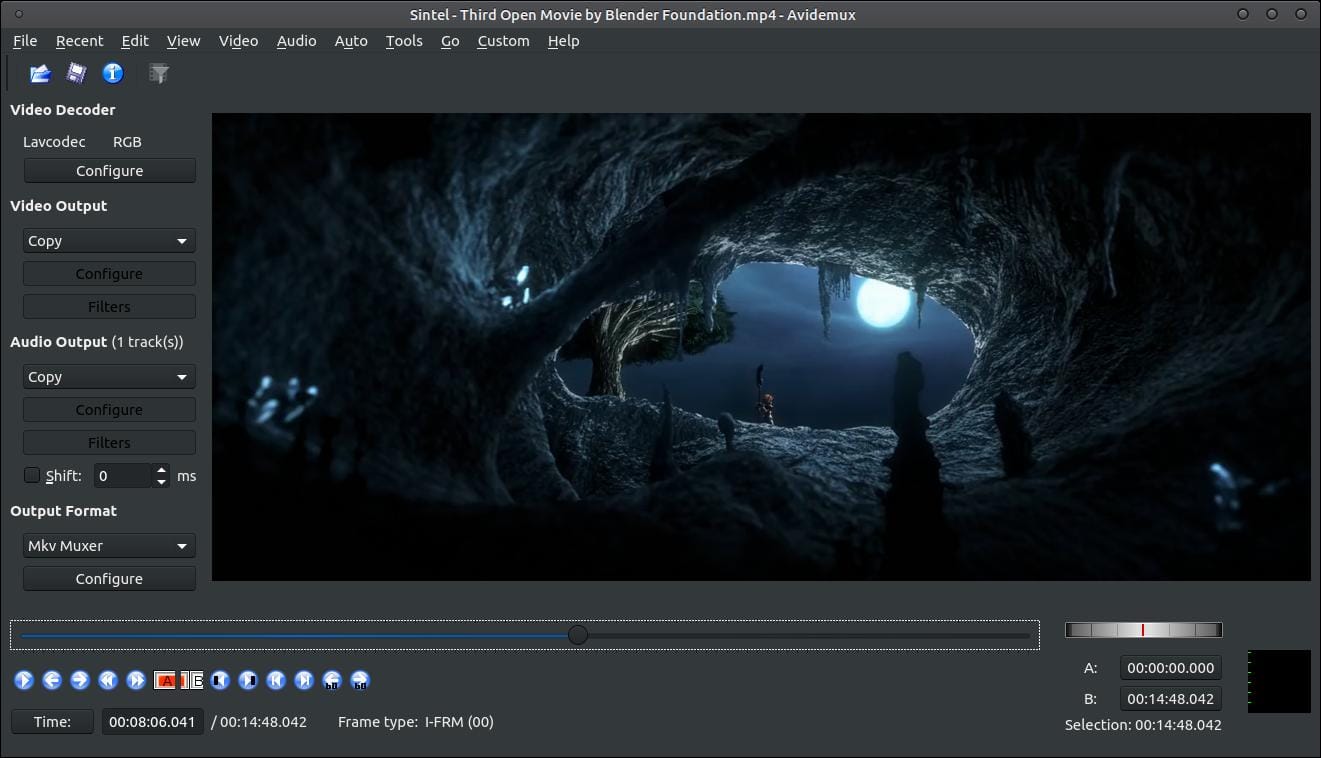1321x758 pixels.
Task: Set marker B at the current frame
Action: 192,680
